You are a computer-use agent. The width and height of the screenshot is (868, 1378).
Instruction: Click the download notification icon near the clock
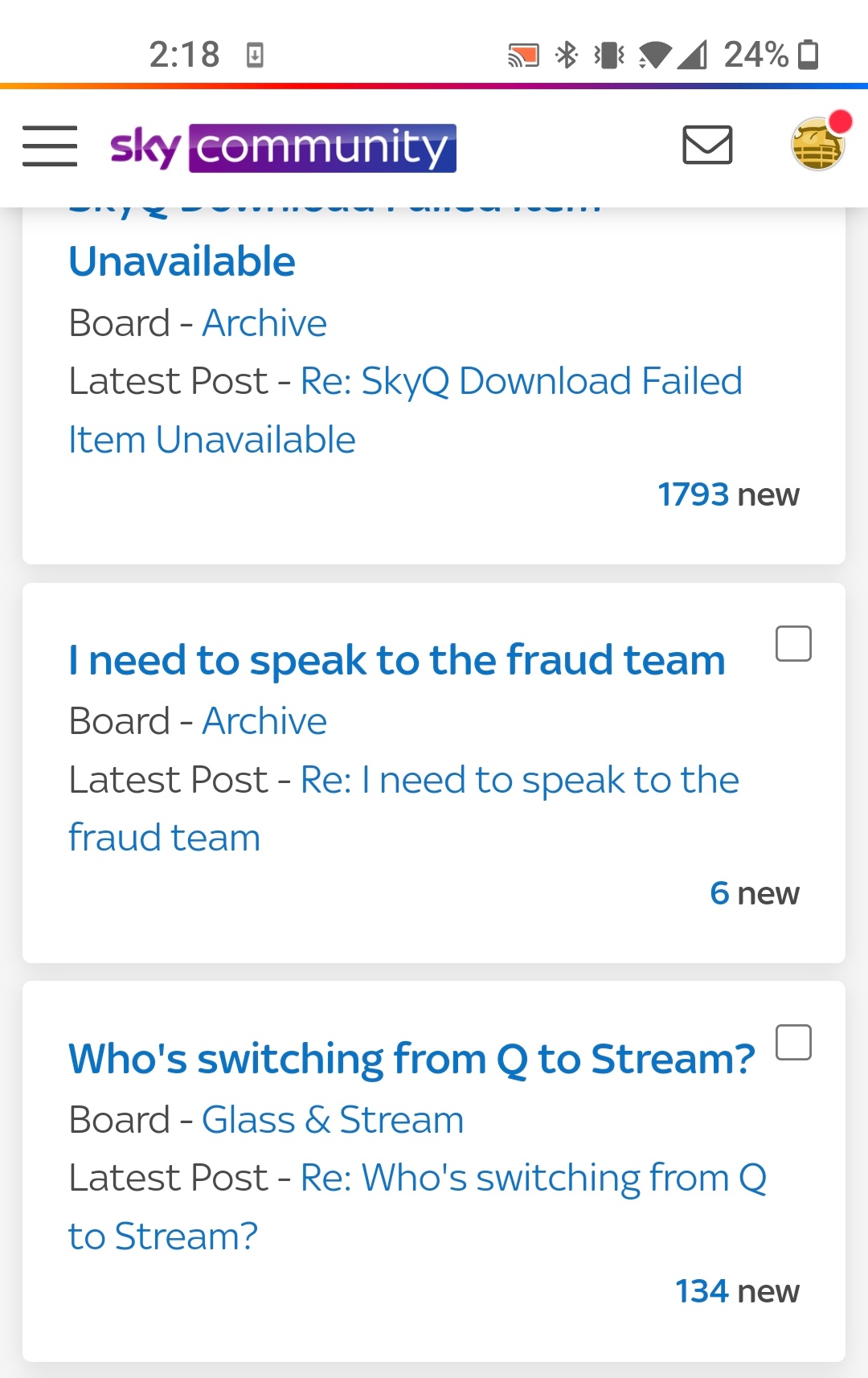(256, 55)
